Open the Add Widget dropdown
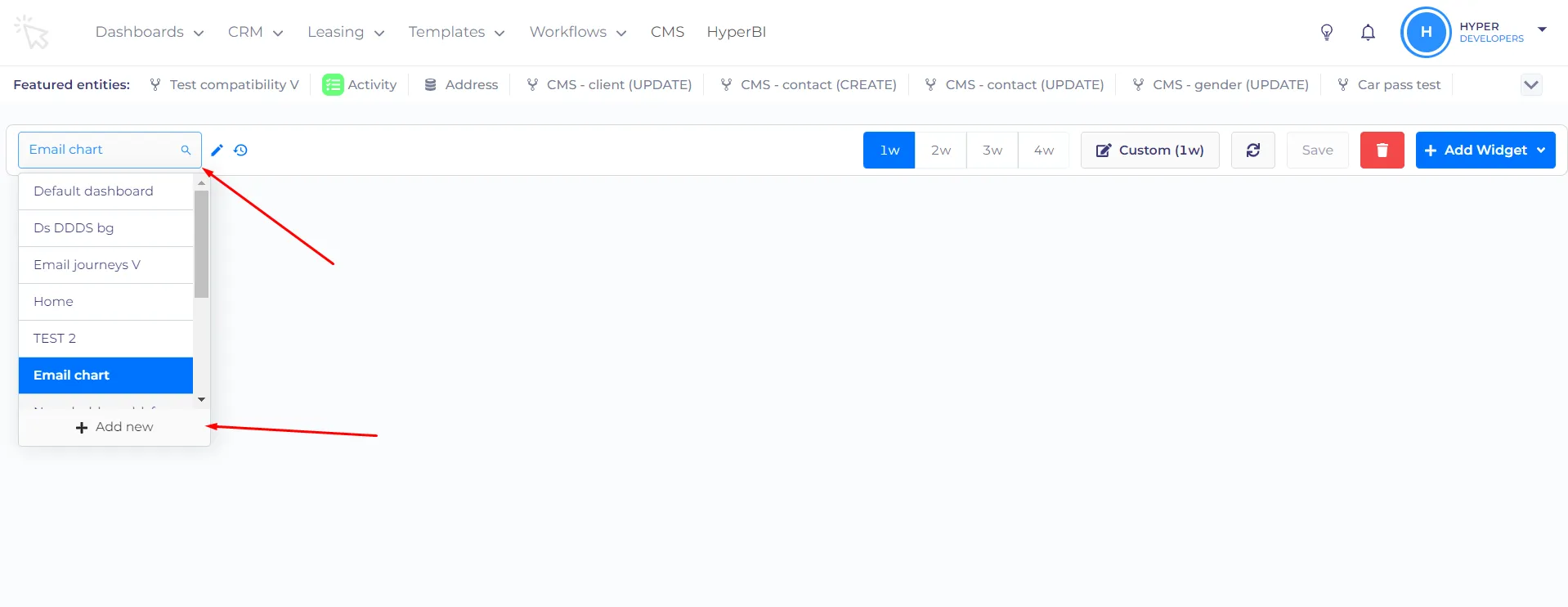Screen dimensions: 1568x607 1485,150
